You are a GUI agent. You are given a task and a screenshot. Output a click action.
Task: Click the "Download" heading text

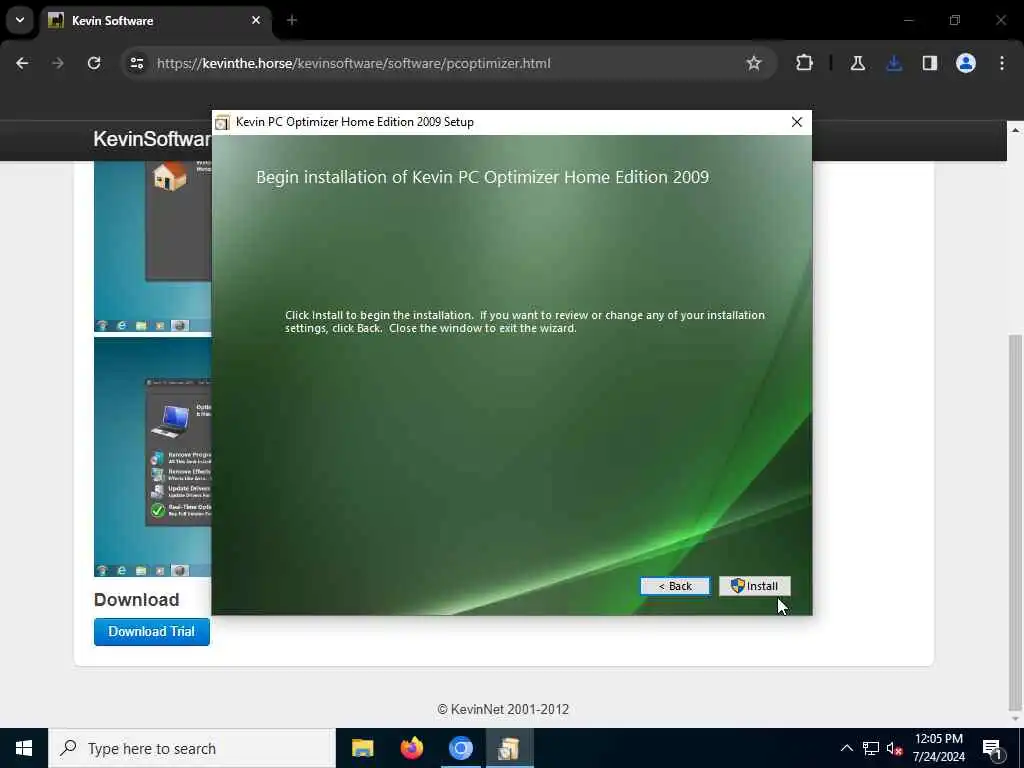[x=136, y=600]
